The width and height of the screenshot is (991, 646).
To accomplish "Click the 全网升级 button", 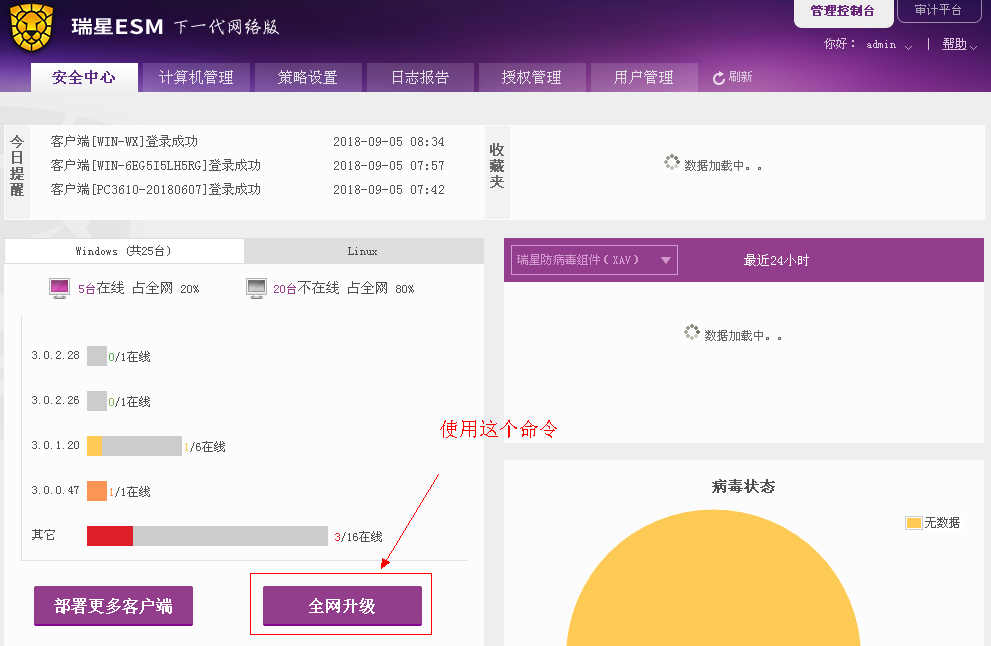I will point(342,606).
